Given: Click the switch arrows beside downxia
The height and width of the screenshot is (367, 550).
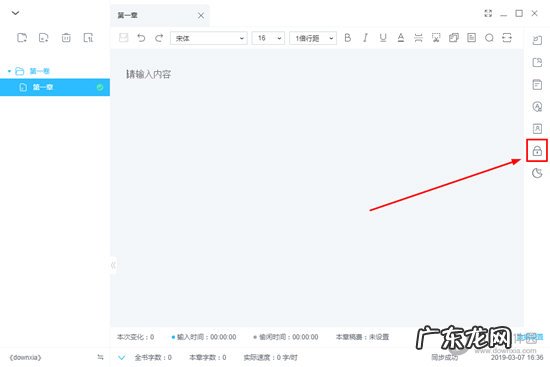Looking at the screenshot, I should pyautogui.click(x=100, y=357).
